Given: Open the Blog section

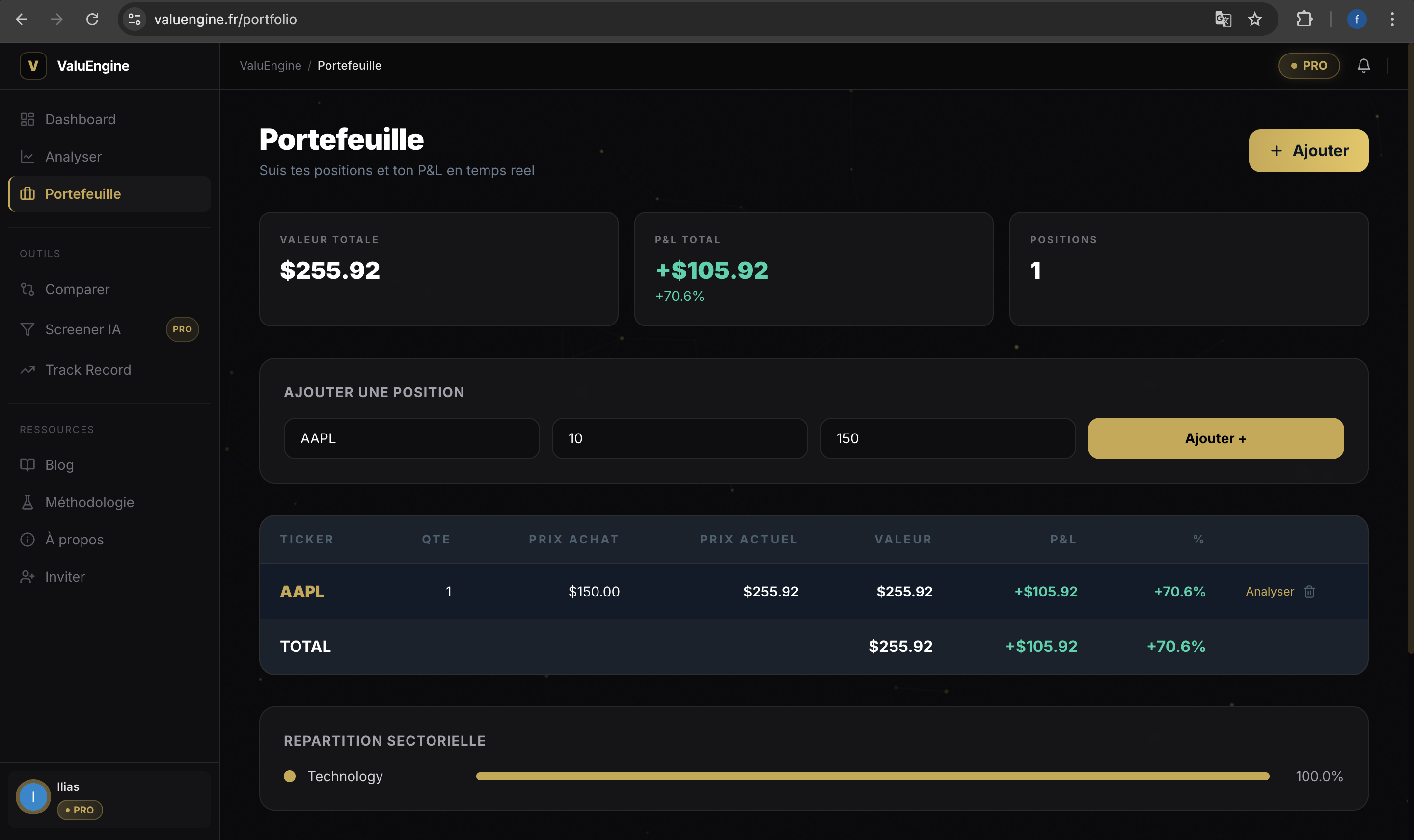Looking at the screenshot, I should point(59,465).
